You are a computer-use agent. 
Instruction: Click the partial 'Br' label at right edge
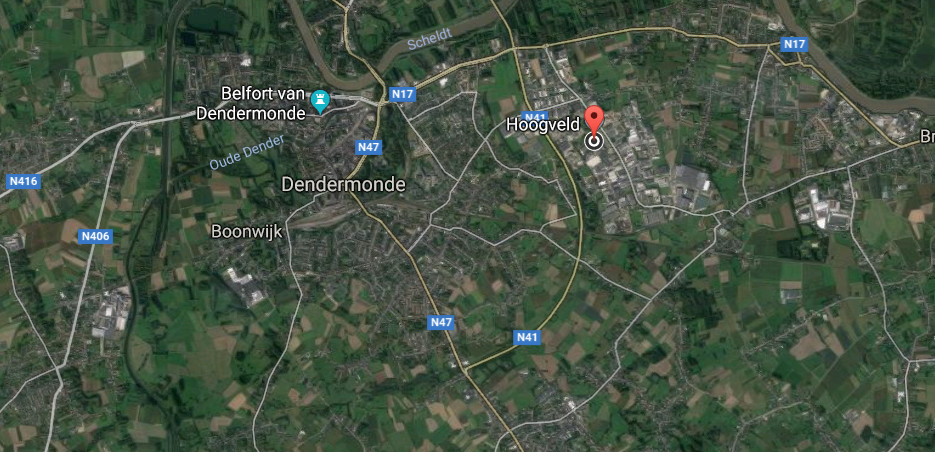tap(927, 137)
